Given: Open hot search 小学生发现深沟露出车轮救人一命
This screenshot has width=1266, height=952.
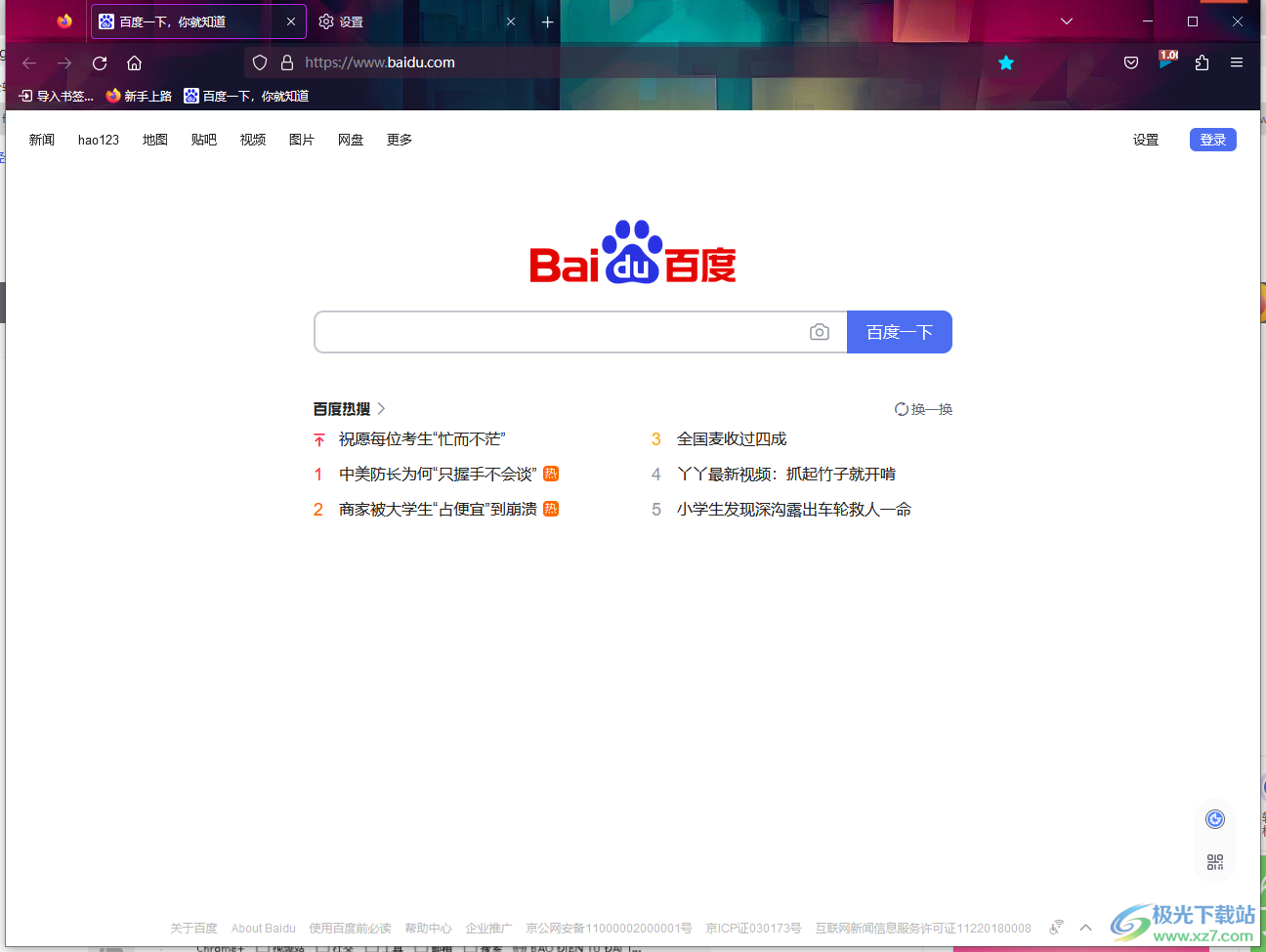Looking at the screenshot, I should 794,510.
